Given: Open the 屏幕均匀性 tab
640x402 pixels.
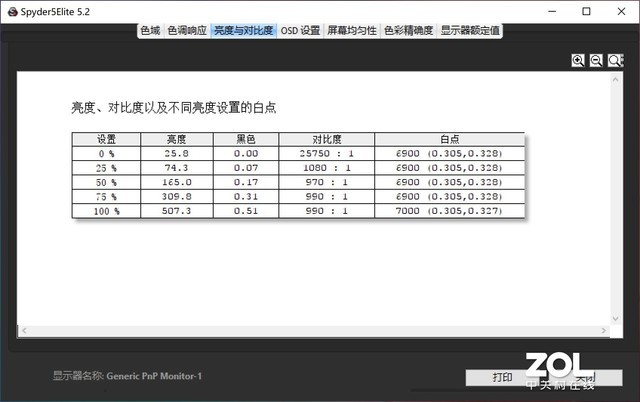Looking at the screenshot, I should click(352, 31).
